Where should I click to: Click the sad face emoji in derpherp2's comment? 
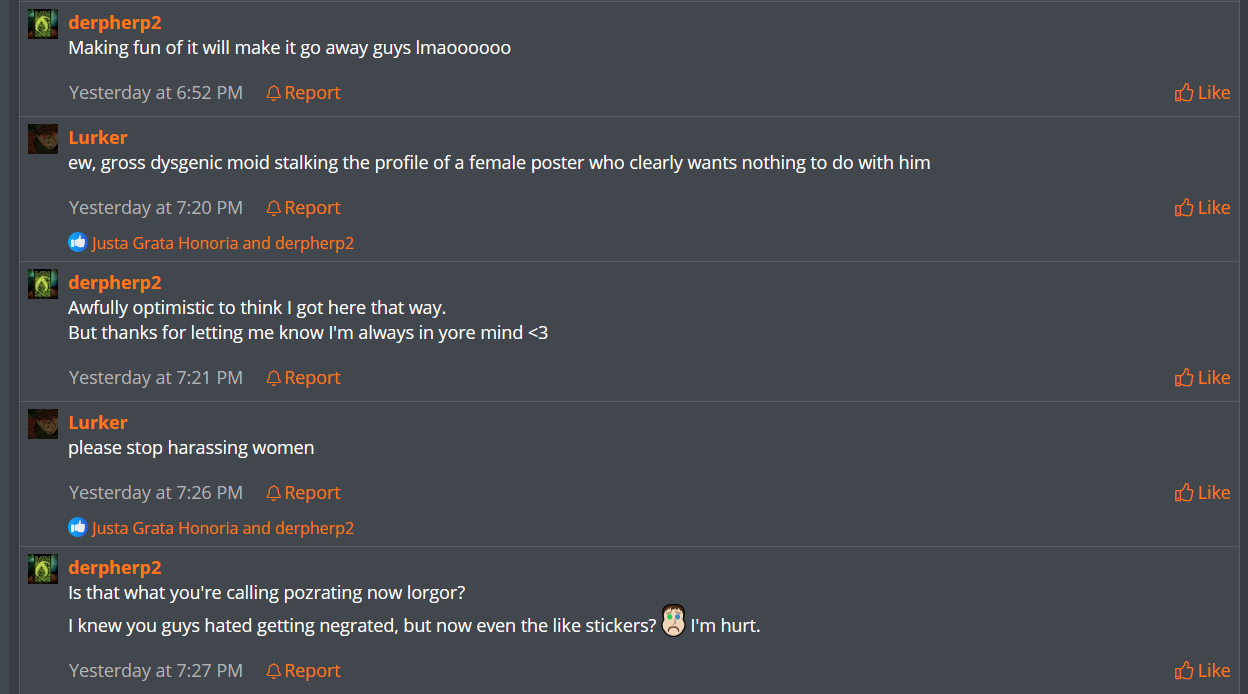[674, 622]
